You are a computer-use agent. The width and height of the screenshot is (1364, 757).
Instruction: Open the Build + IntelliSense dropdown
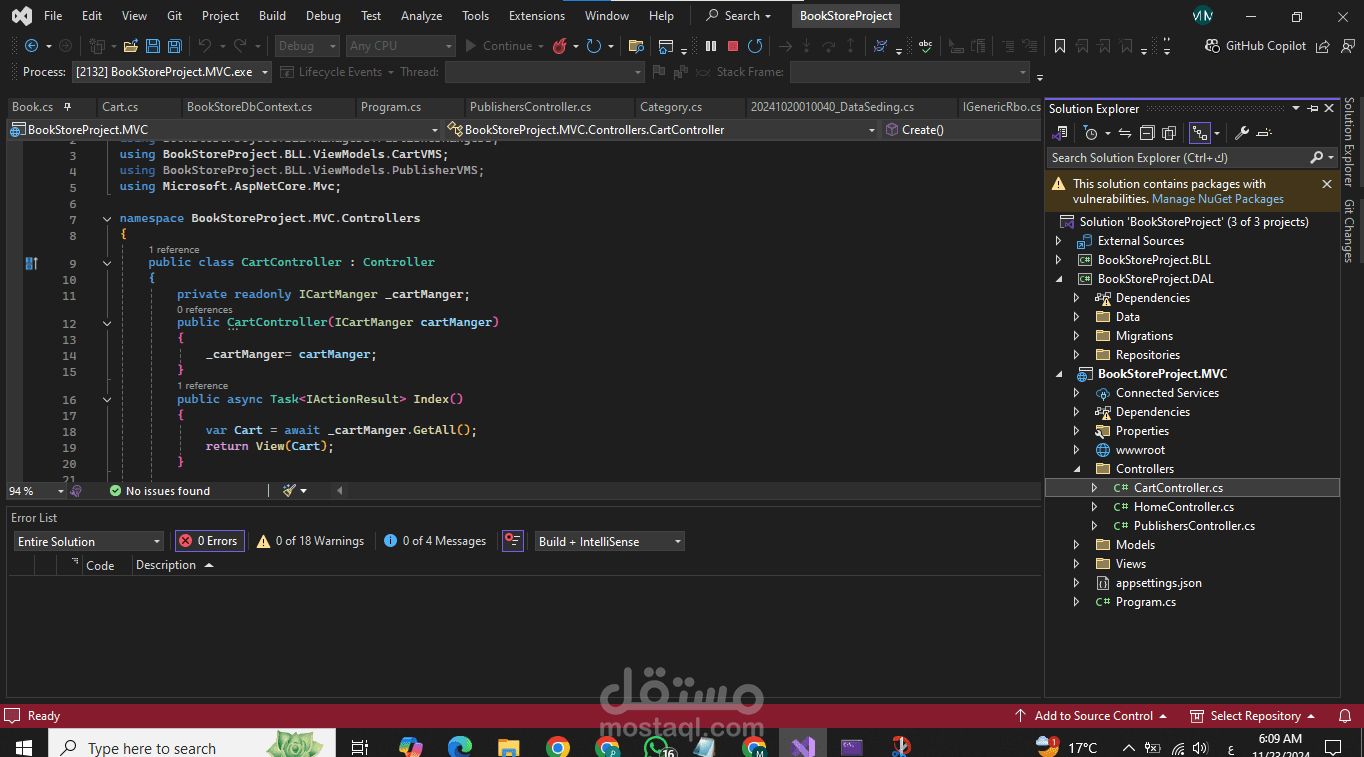pos(610,541)
